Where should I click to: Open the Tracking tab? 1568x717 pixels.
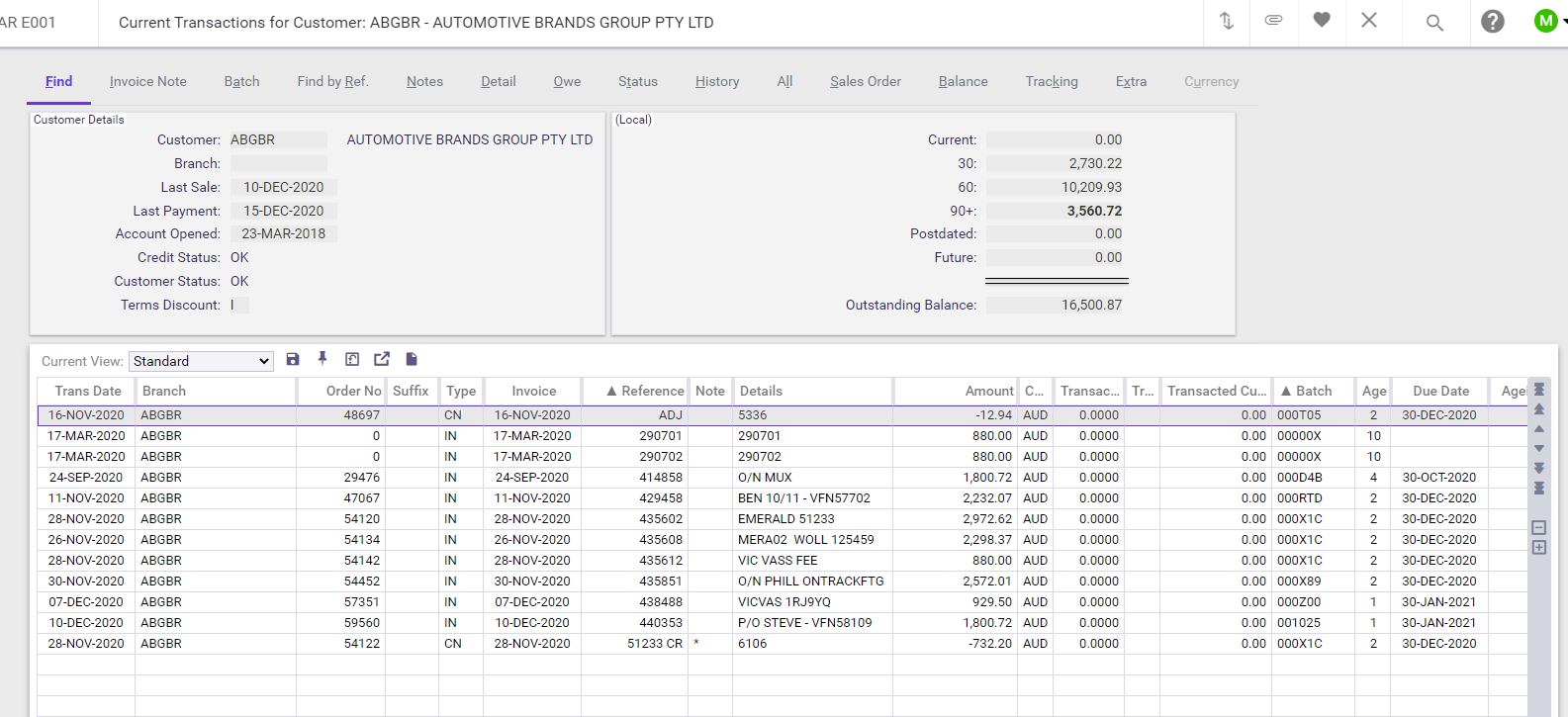click(x=1052, y=81)
